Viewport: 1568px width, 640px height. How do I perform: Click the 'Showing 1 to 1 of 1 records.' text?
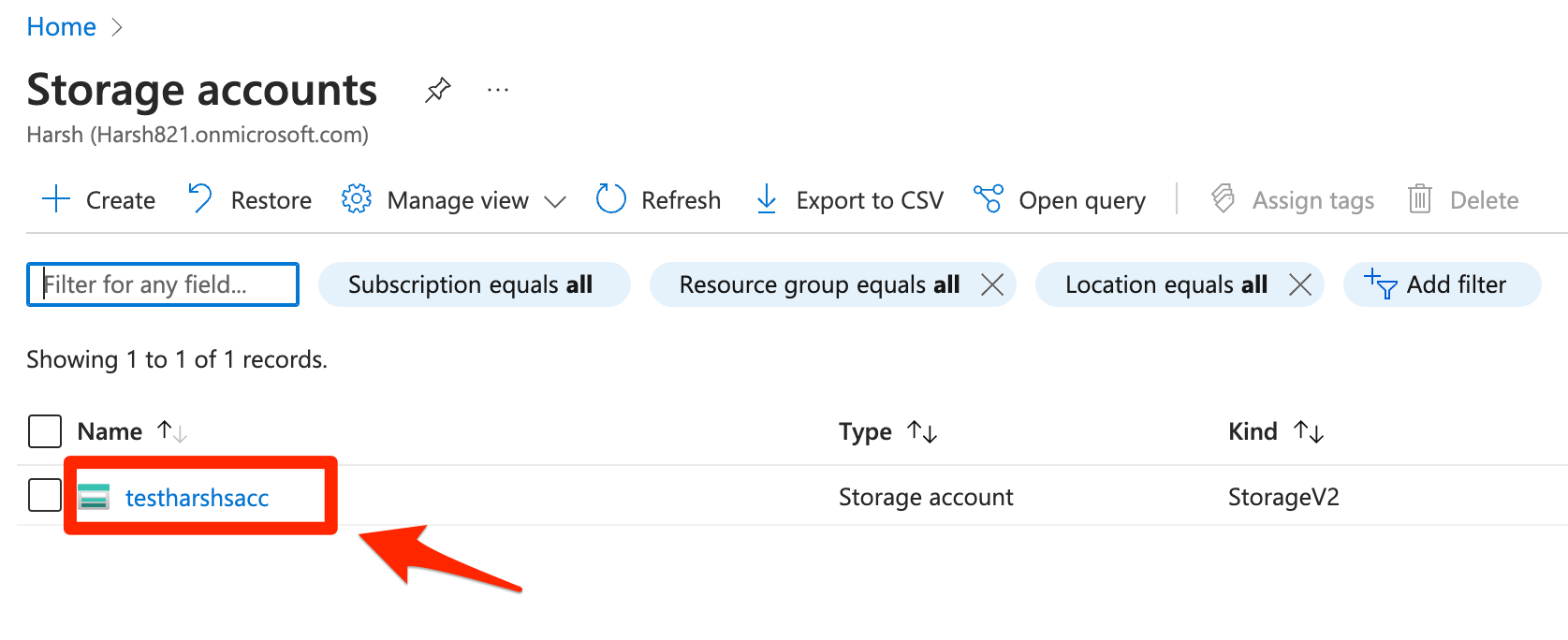click(x=177, y=359)
